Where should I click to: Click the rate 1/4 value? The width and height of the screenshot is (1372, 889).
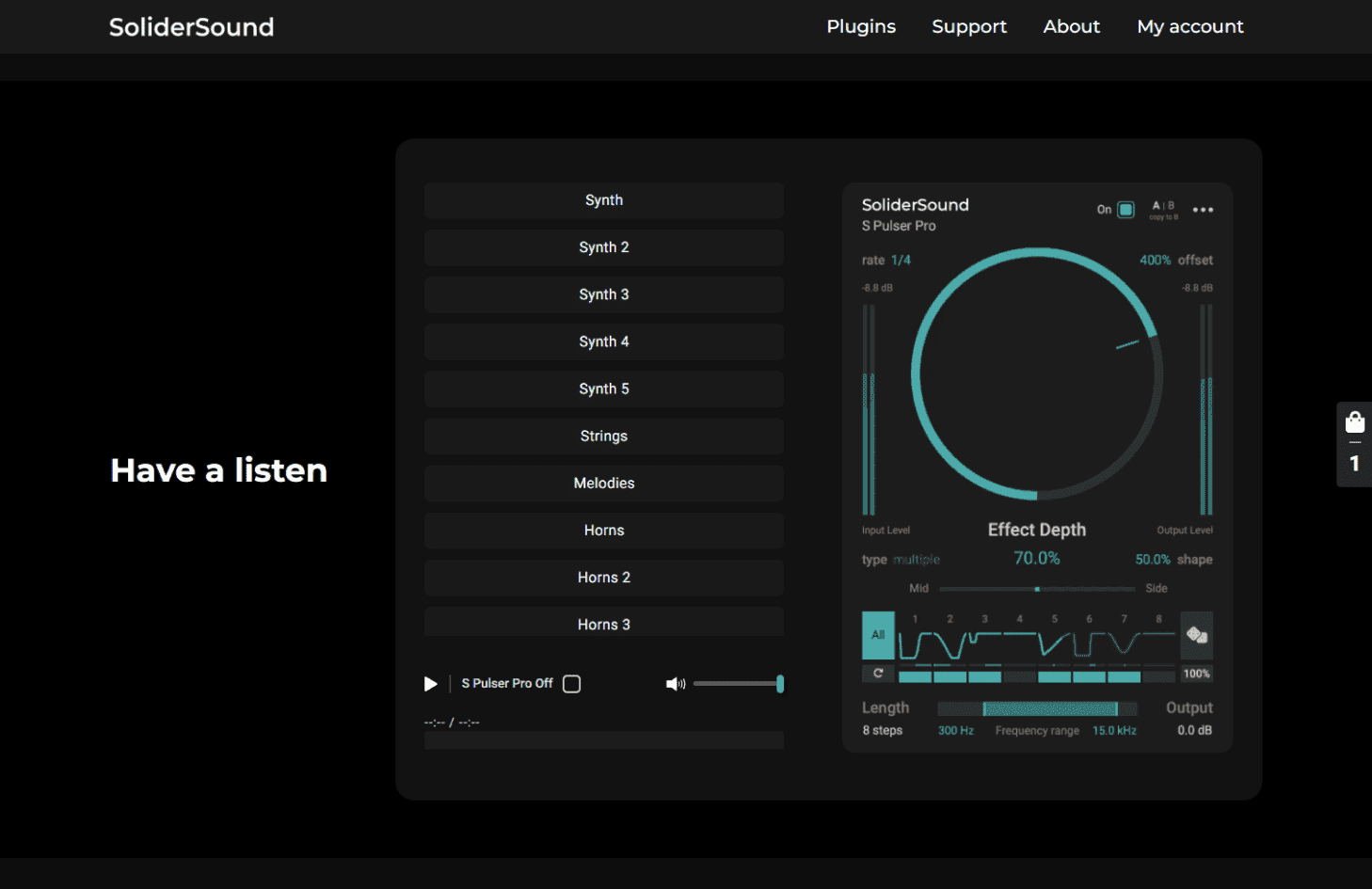pyautogui.click(x=901, y=261)
